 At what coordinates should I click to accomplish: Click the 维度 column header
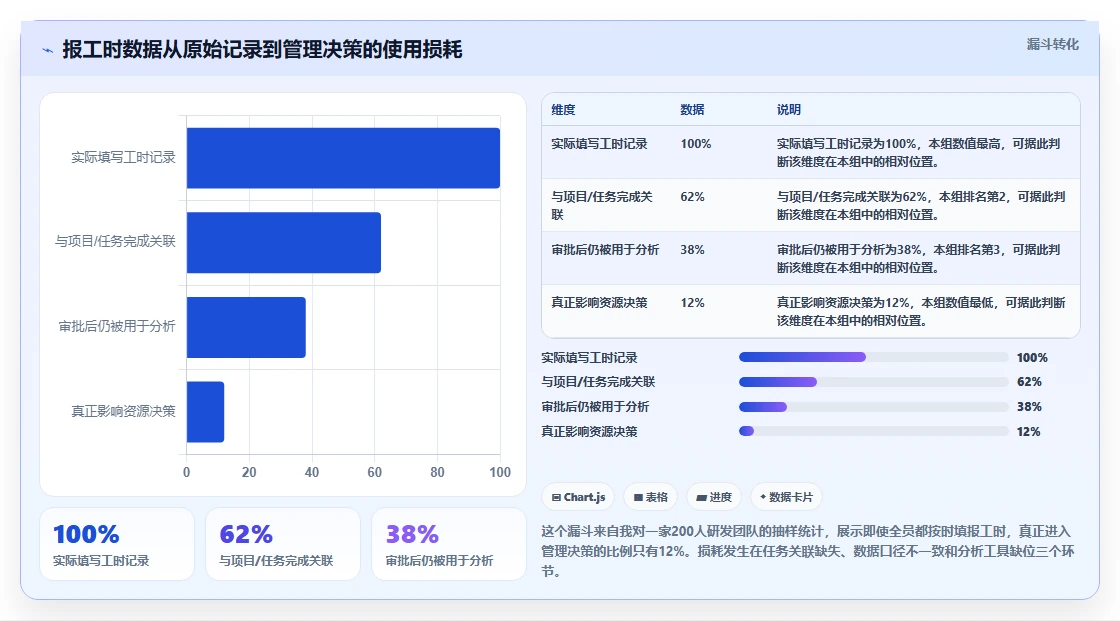(563, 109)
